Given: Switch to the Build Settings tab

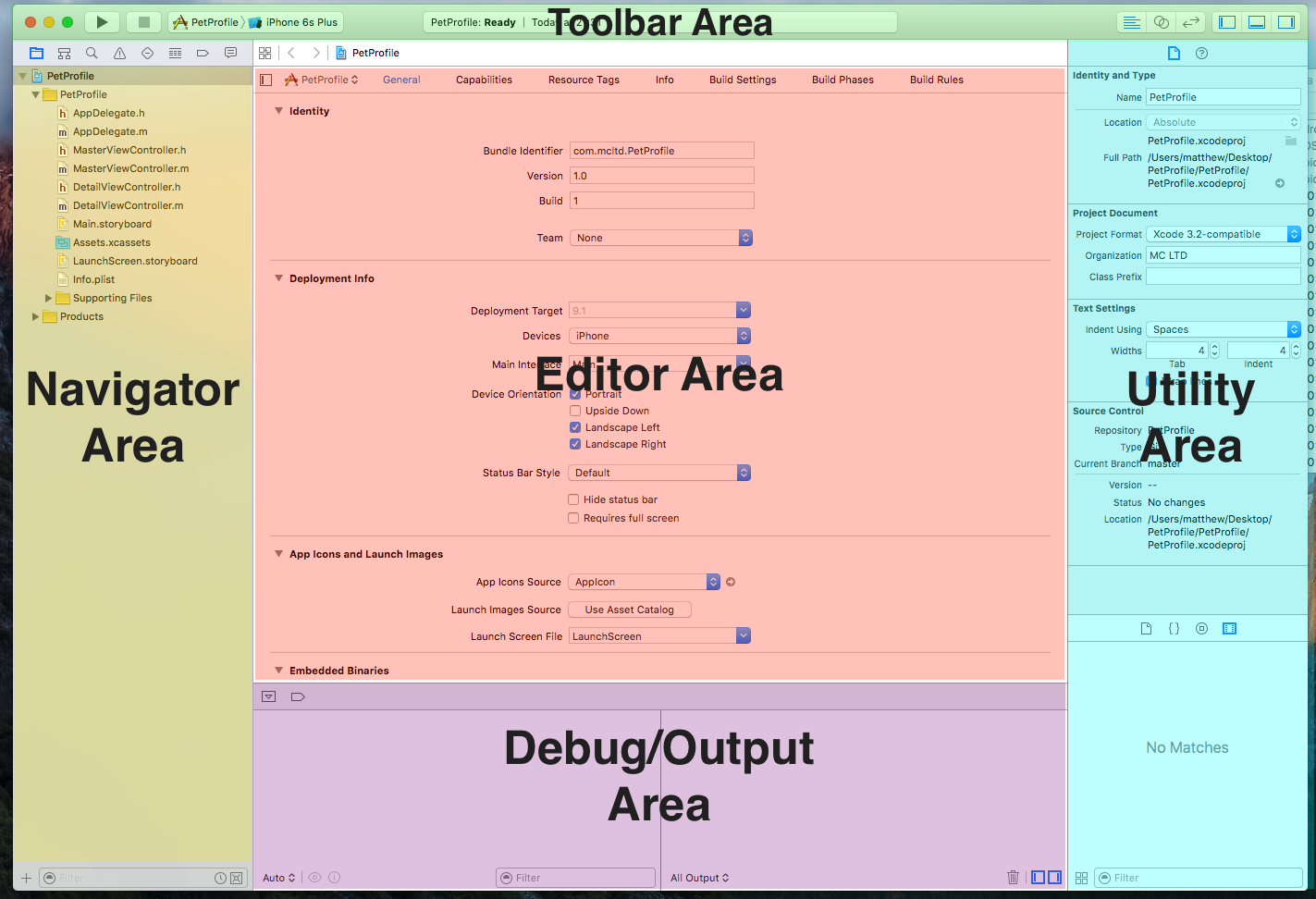Looking at the screenshot, I should coord(743,80).
